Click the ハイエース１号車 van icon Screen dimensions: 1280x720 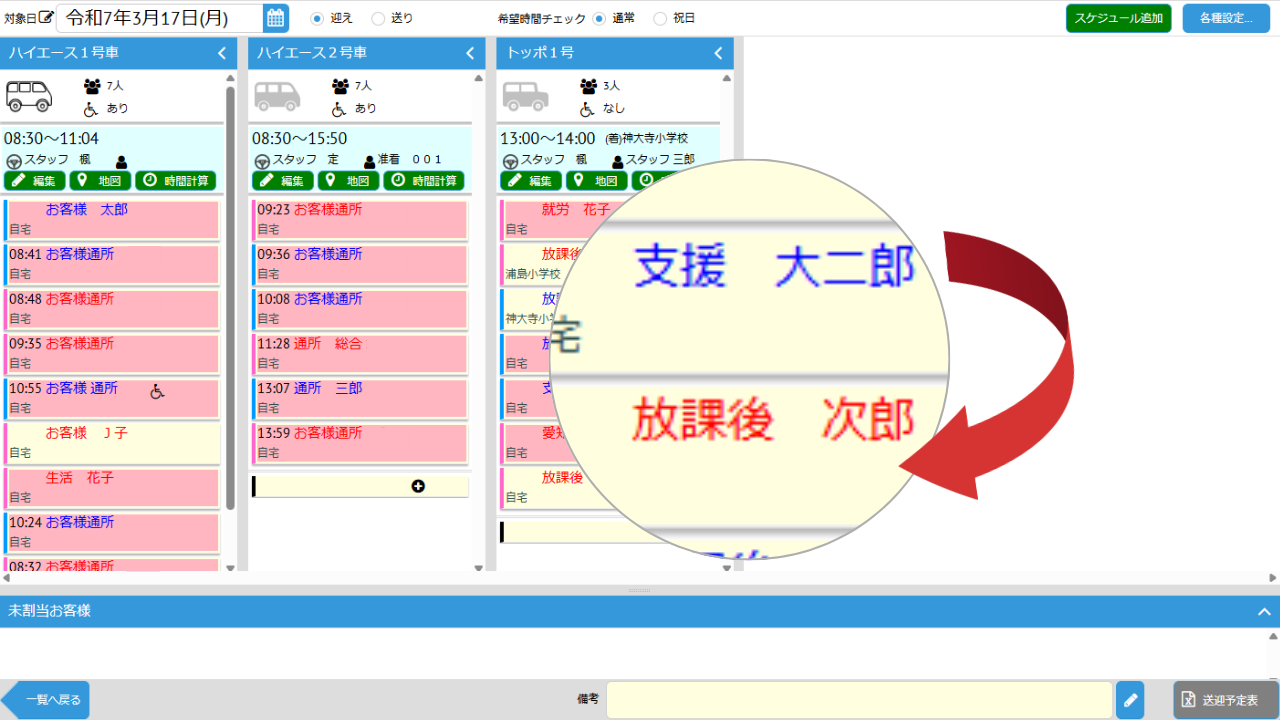[29, 96]
